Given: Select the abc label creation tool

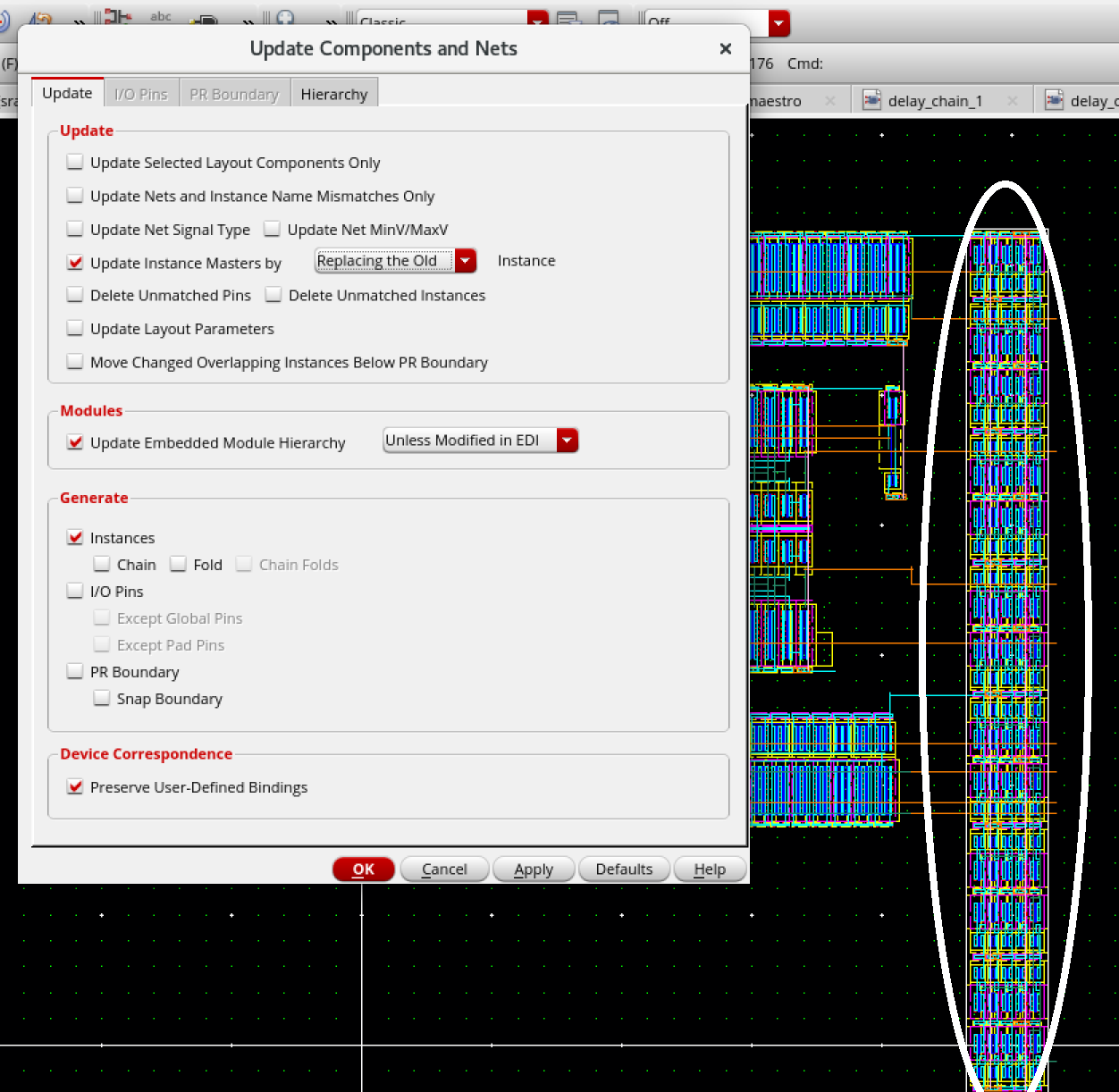Looking at the screenshot, I should 160,16.
